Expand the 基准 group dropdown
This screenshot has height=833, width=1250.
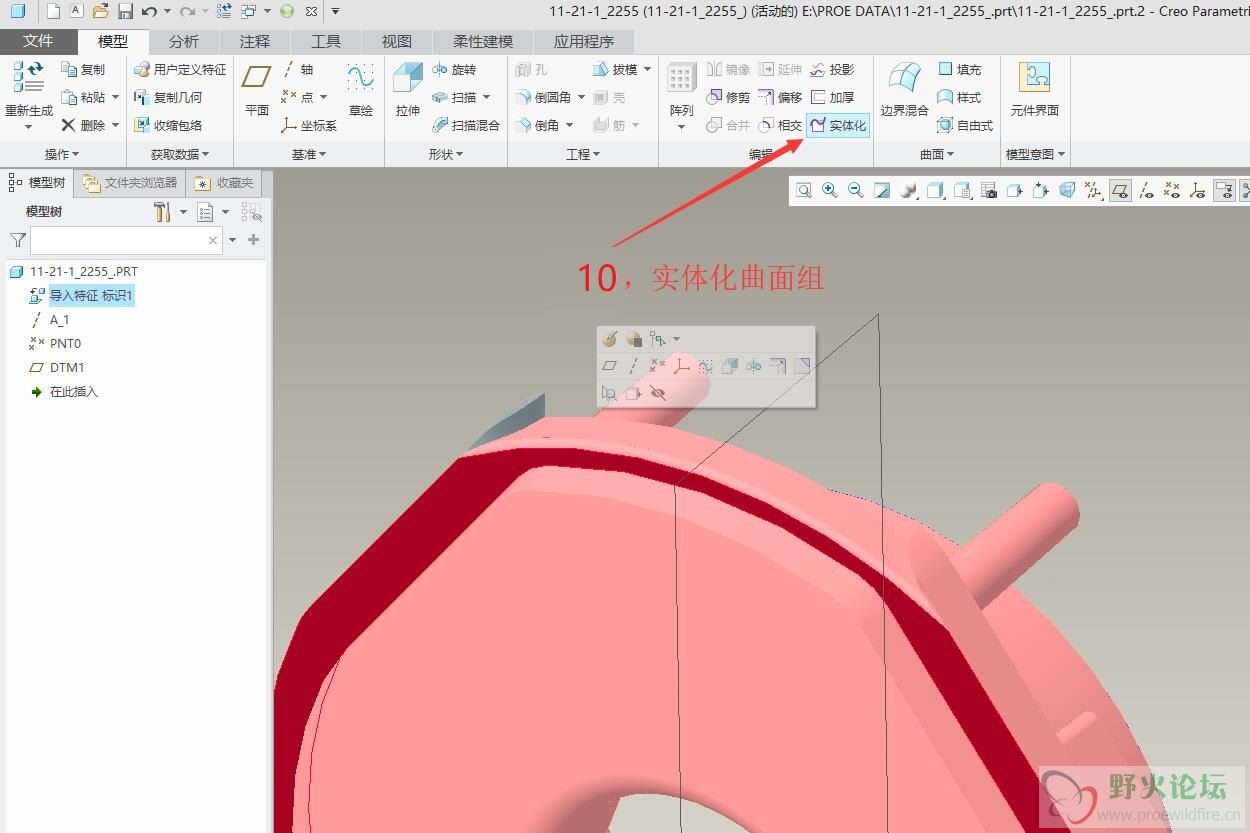click(x=308, y=154)
